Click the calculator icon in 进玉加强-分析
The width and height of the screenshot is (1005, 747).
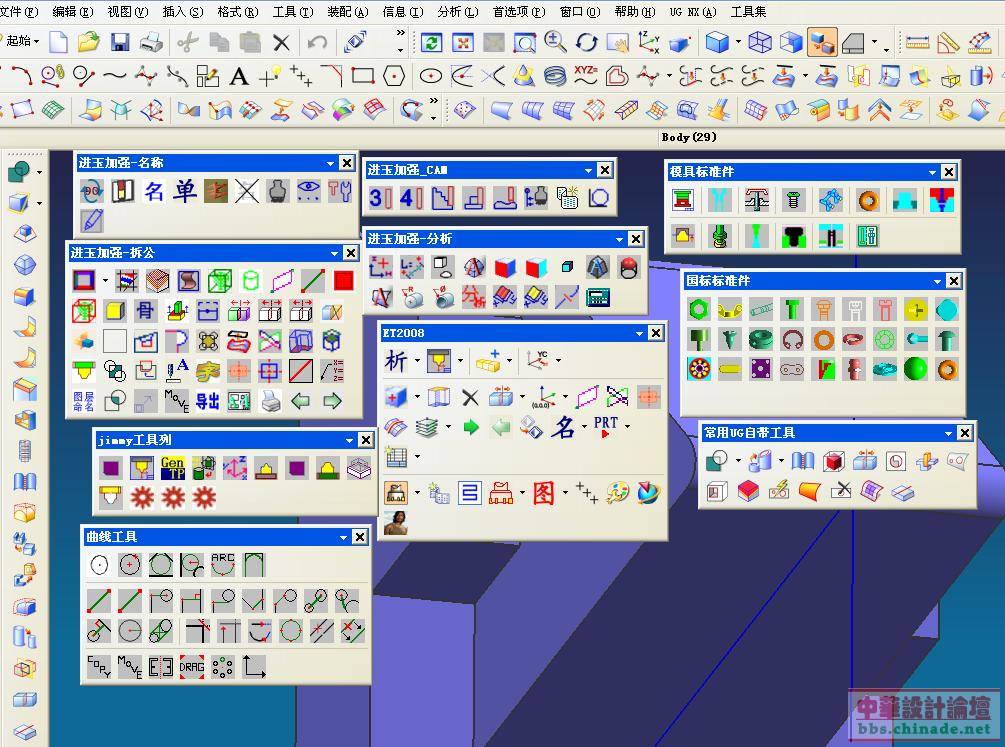[598, 297]
